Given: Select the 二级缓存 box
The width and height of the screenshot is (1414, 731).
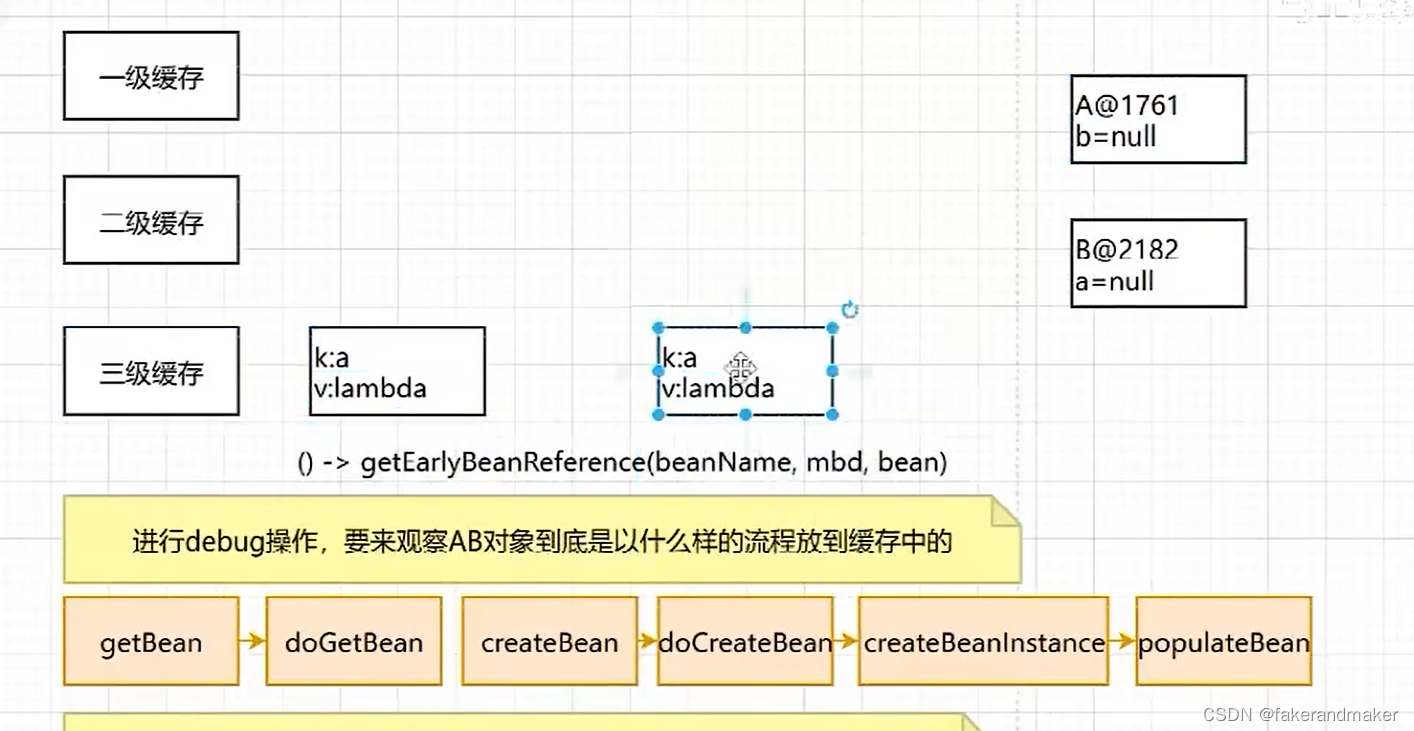Looking at the screenshot, I should pos(151,220).
